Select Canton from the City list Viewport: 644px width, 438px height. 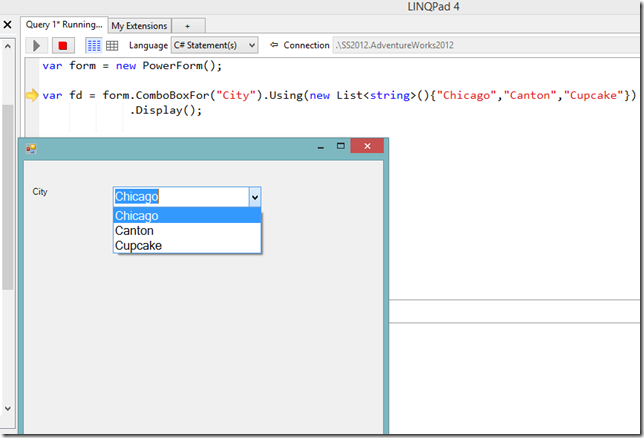pyautogui.click(x=187, y=231)
